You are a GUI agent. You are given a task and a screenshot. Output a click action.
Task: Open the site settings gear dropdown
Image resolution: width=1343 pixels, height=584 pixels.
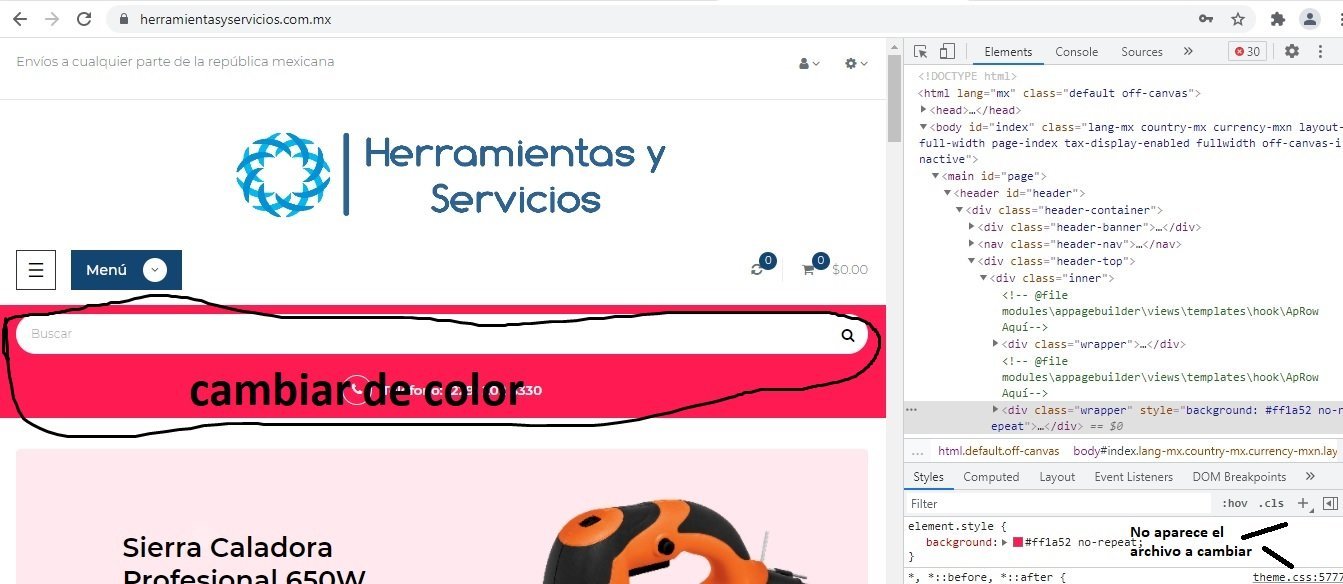click(856, 63)
